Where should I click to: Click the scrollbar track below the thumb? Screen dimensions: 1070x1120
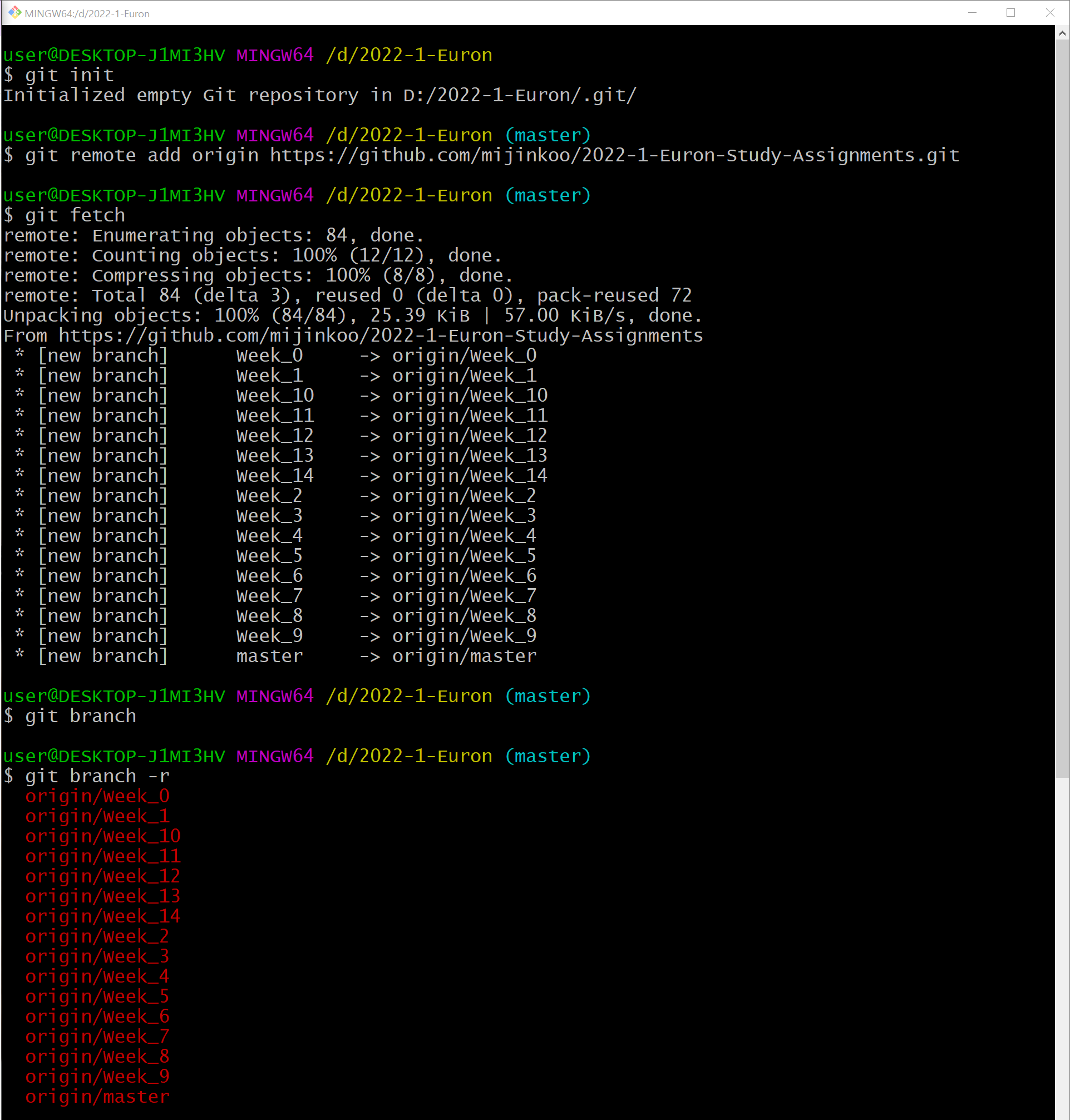click(x=1062, y=941)
